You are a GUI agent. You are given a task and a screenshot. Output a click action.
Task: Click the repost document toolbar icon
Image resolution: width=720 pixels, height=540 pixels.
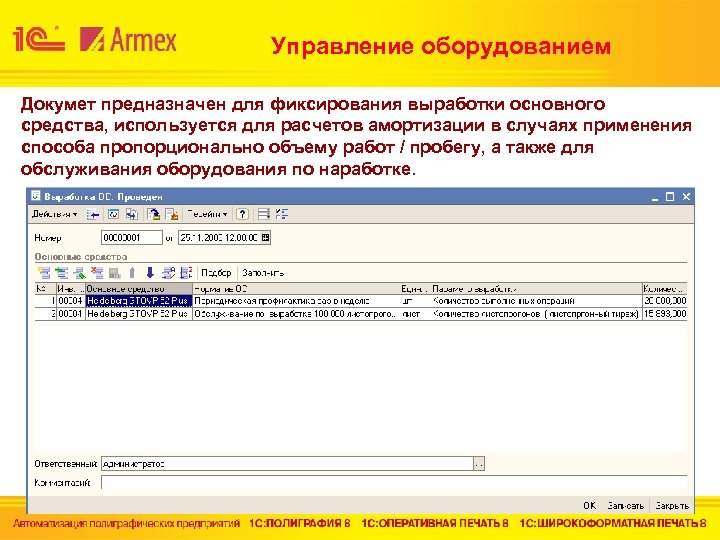pos(113,214)
